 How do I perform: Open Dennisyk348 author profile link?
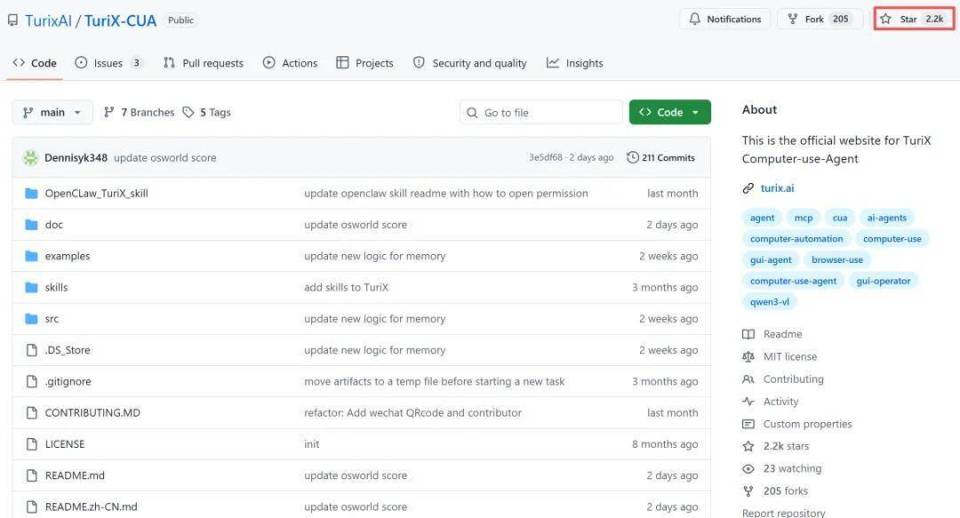pyautogui.click(x=76, y=157)
